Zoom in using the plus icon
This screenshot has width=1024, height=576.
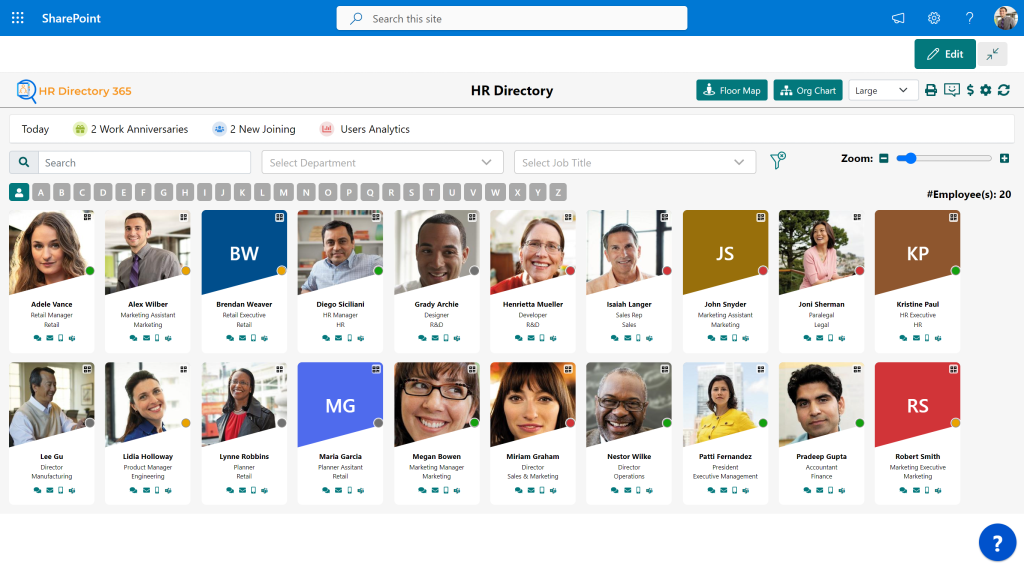pyautogui.click(x=1004, y=158)
